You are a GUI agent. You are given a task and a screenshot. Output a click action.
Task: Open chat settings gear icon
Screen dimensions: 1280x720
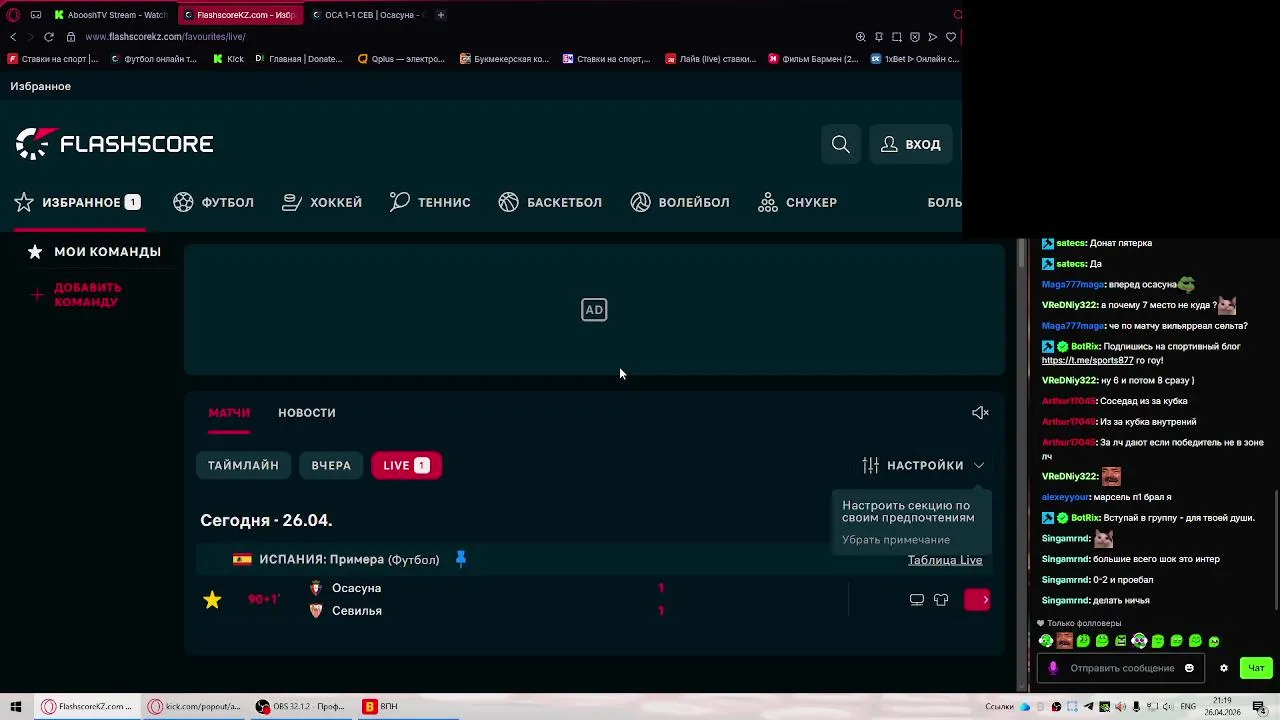pyautogui.click(x=1223, y=668)
